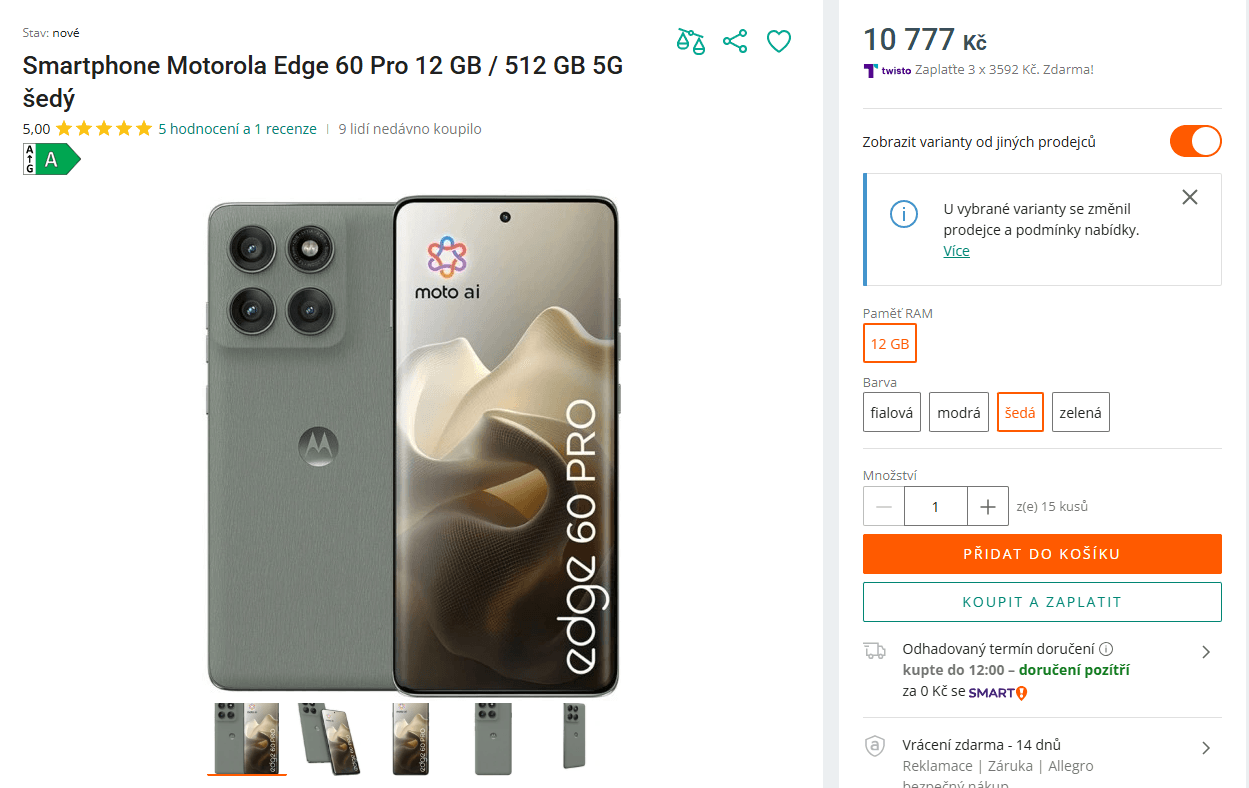The width and height of the screenshot is (1249, 788).
Task: Toggle variants from other sellers switch
Action: pos(1195,141)
